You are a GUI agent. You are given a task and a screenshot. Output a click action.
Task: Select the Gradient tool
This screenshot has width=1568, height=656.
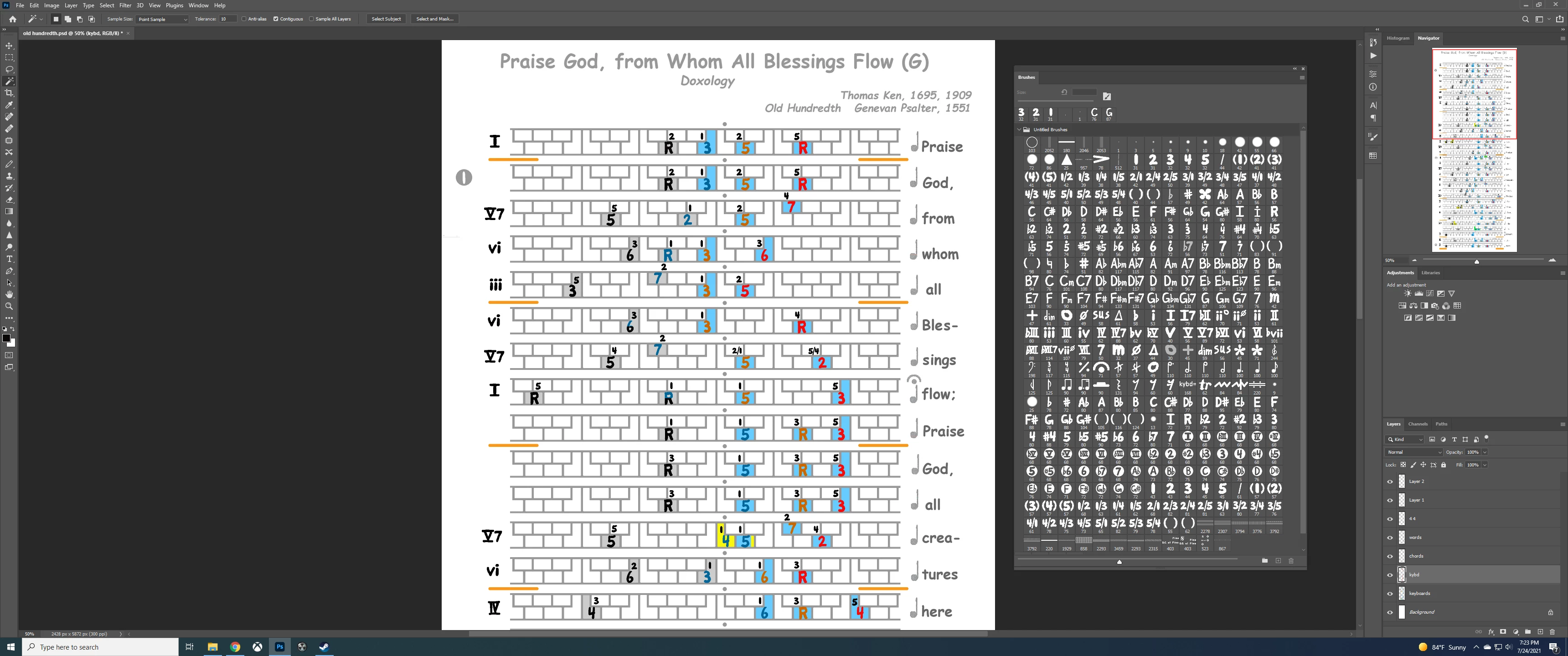point(9,212)
